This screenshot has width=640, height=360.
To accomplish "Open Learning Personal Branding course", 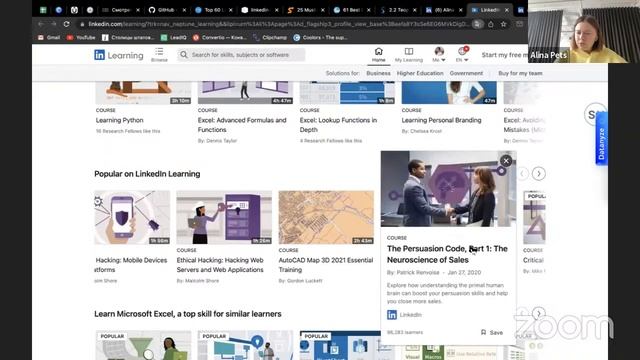I will tap(441, 120).
